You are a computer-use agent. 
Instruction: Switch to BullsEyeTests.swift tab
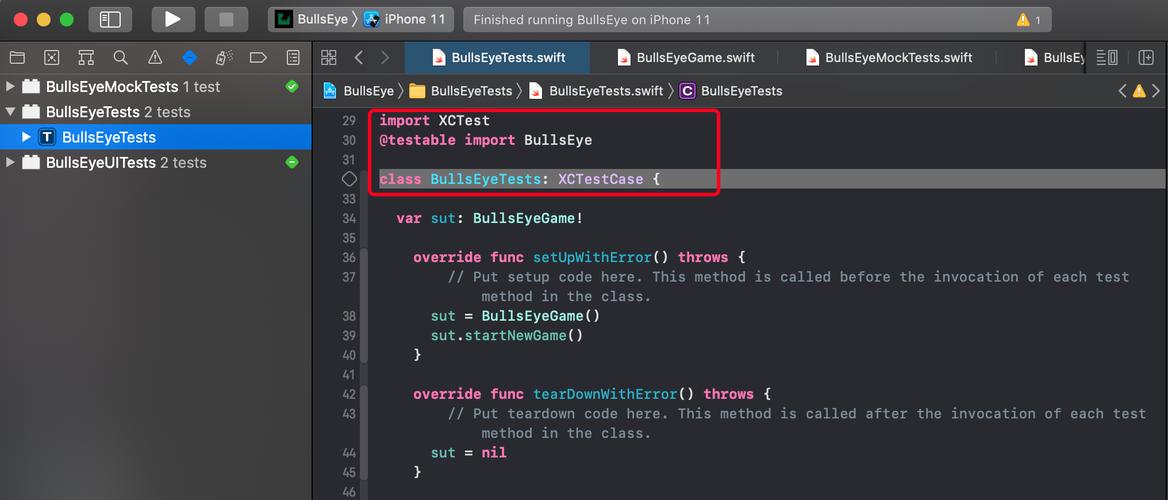(498, 57)
